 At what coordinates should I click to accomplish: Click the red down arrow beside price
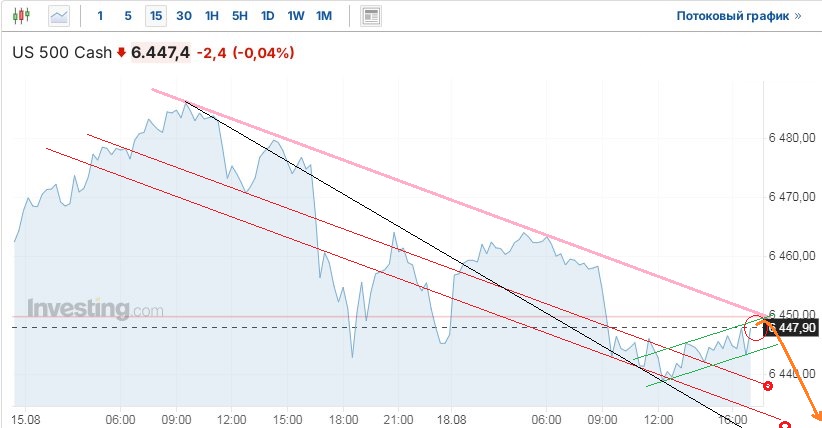[x=122, y=52]
